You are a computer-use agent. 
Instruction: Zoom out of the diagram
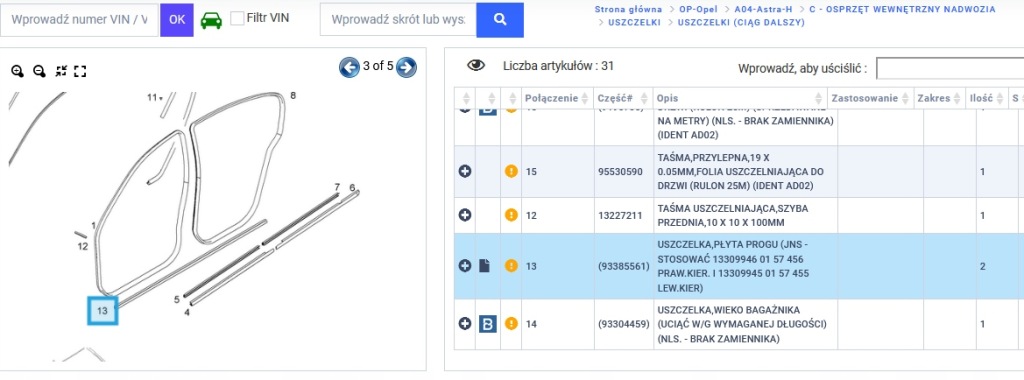(x=39, y=71)
